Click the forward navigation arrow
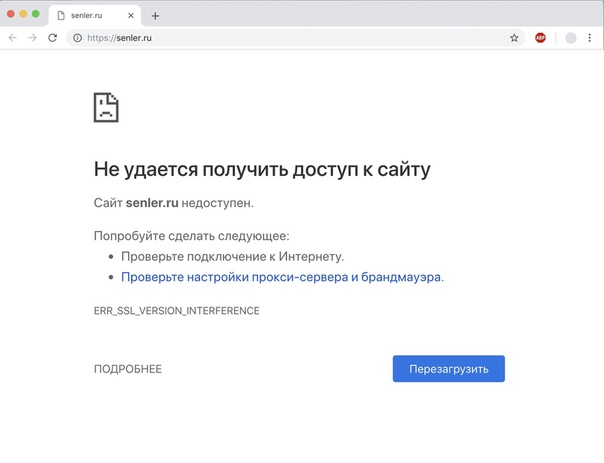 (x=32, y=38)
